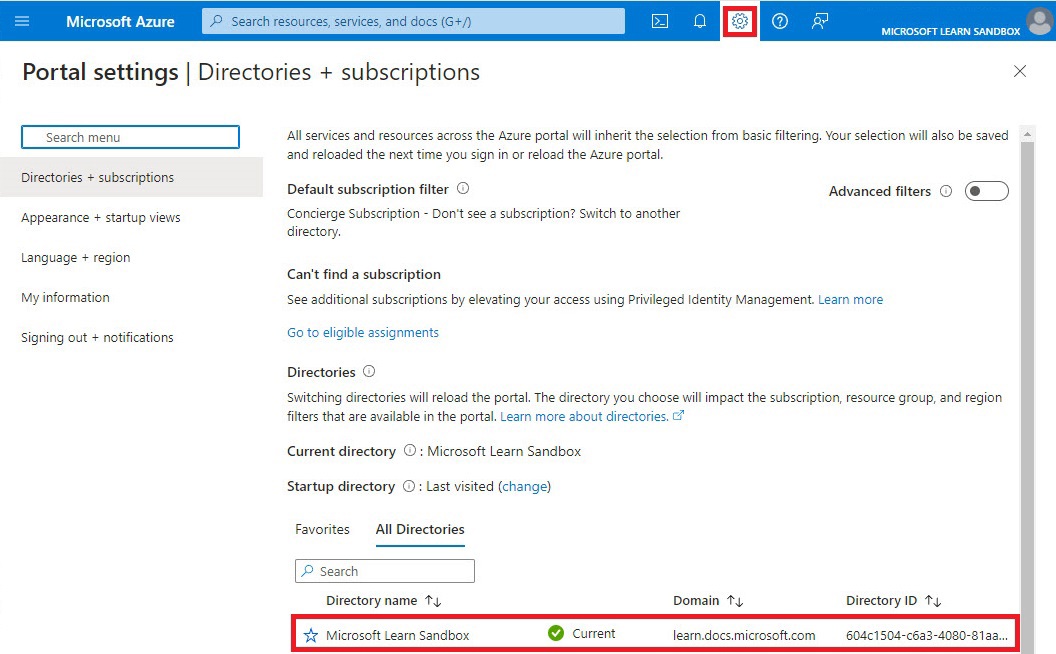This screenshot has height=654, width=1056.
Task: Favorite the Microsoft Learn Sandbox directory star
Action: tap(310, 635)
